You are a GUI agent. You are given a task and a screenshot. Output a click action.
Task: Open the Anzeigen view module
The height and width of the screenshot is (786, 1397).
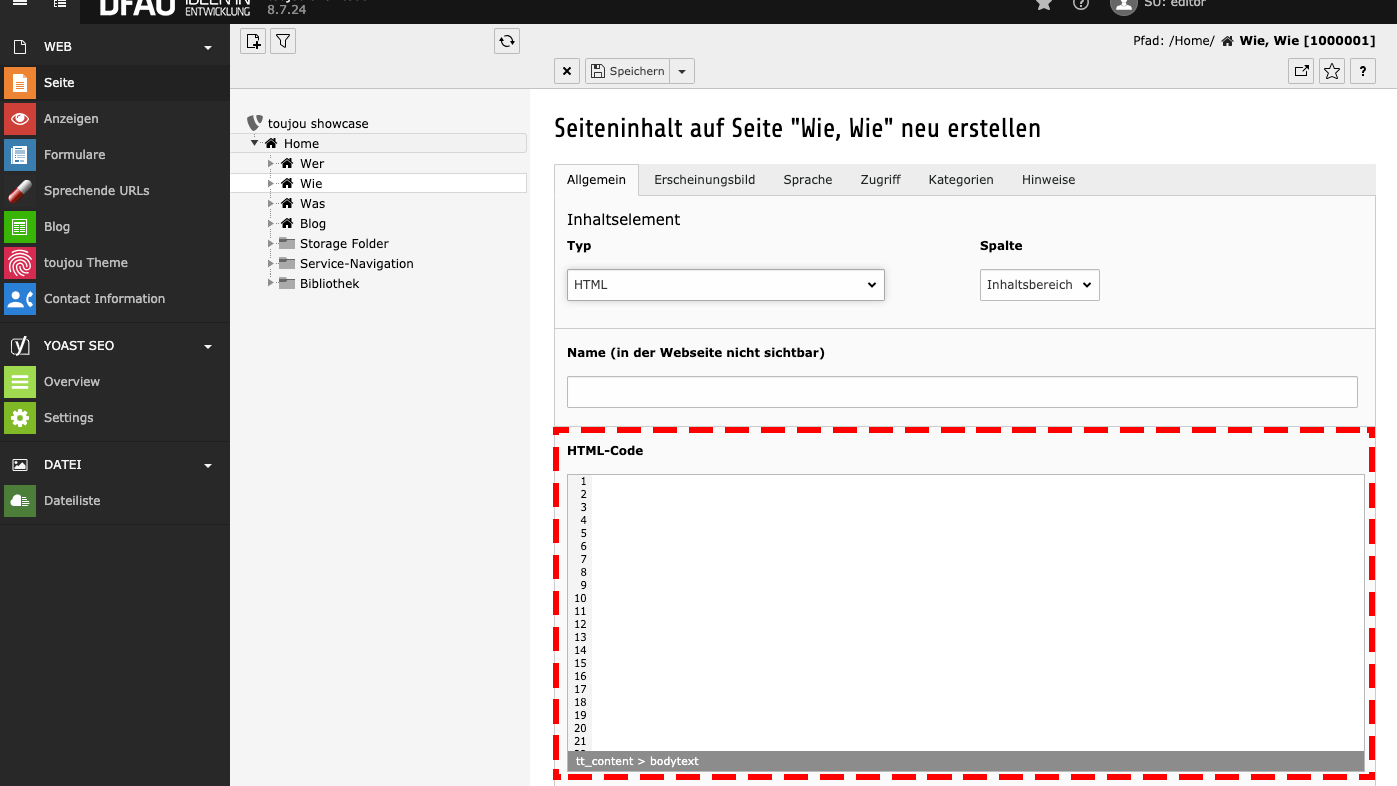click(x=70, y=119)
